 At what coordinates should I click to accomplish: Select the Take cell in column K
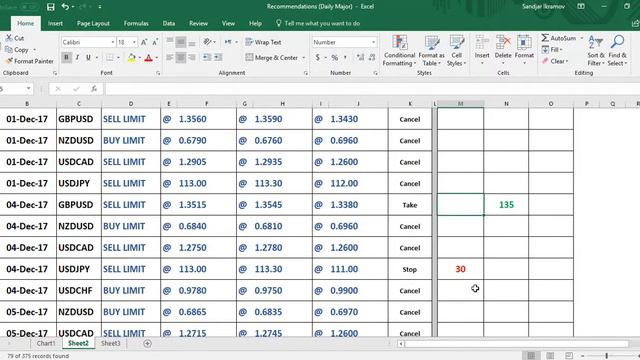(x=410, y=205)
